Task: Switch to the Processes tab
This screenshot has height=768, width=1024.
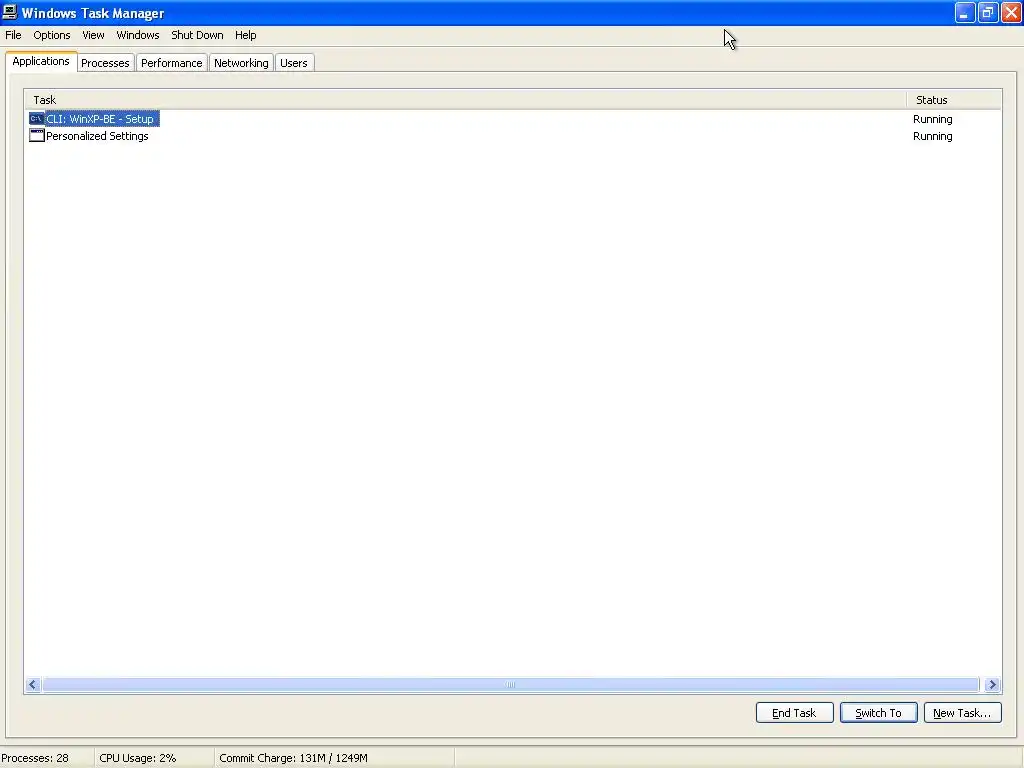Action: pos(105,63)
